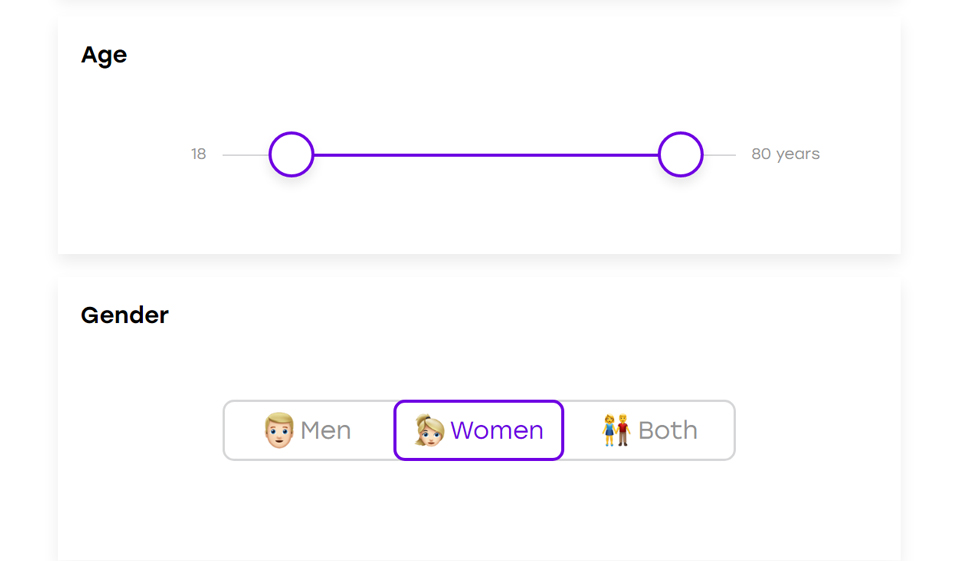Click gray track left of minimum age handle
Screen dimensions: 960x561
click(x=246, y=155)
